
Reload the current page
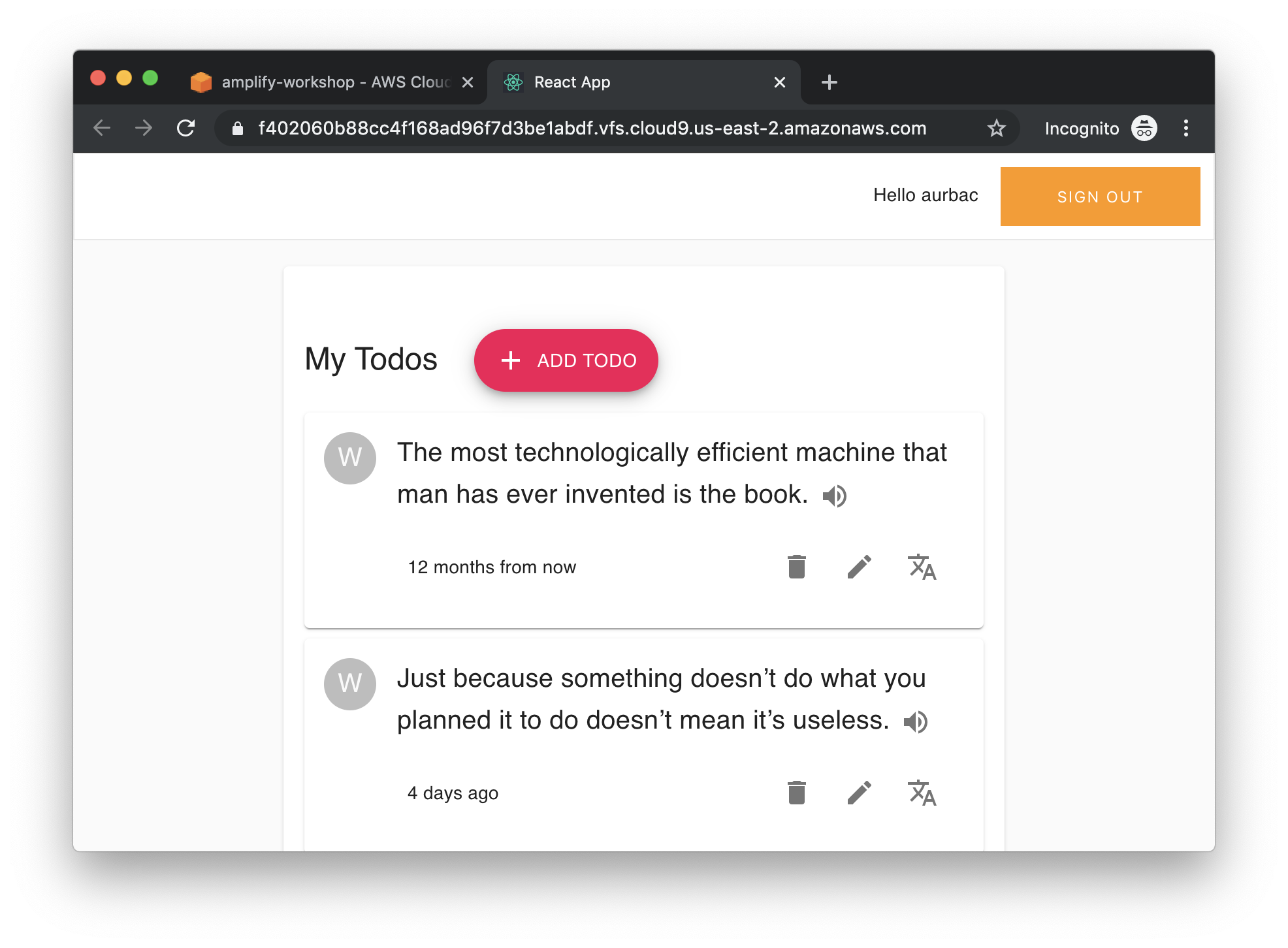coord(186,128)
